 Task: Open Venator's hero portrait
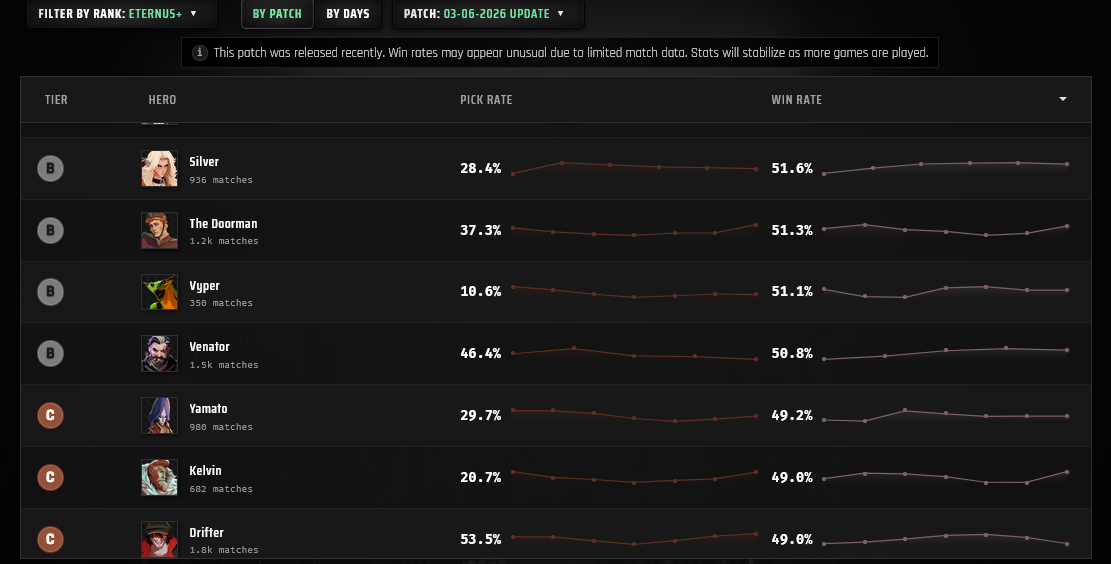[x=159, y=354]
